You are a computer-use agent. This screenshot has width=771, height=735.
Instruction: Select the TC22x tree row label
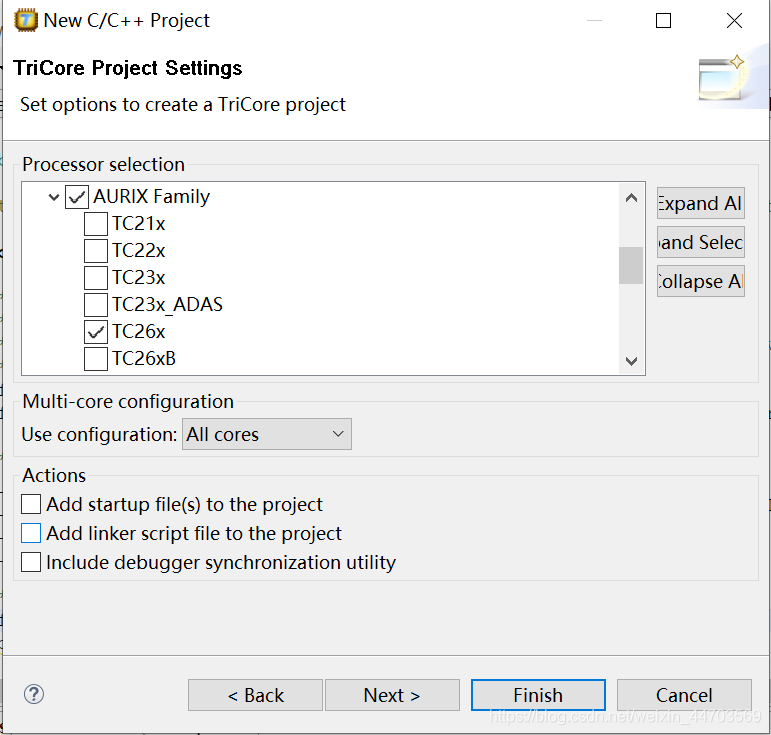pos(139,251)
